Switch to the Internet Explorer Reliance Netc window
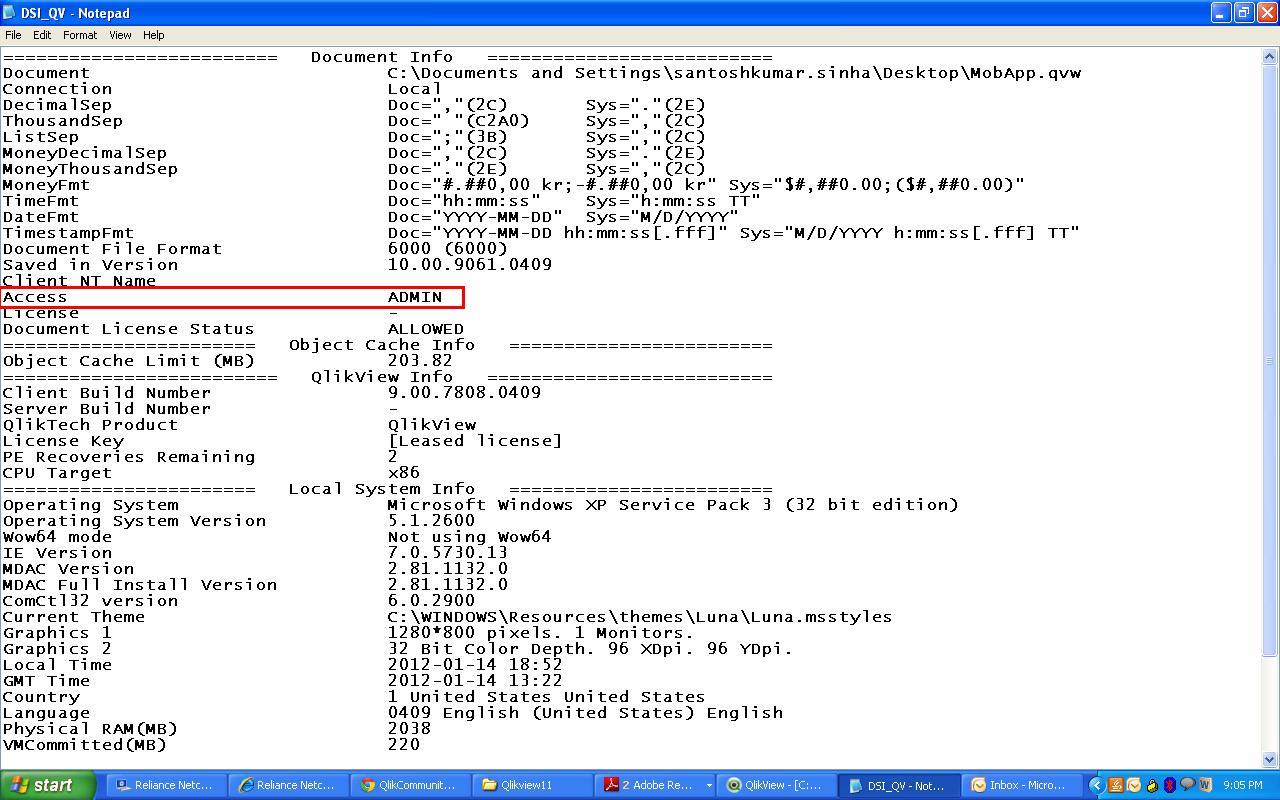1280x800 pixels. (288, 785)
